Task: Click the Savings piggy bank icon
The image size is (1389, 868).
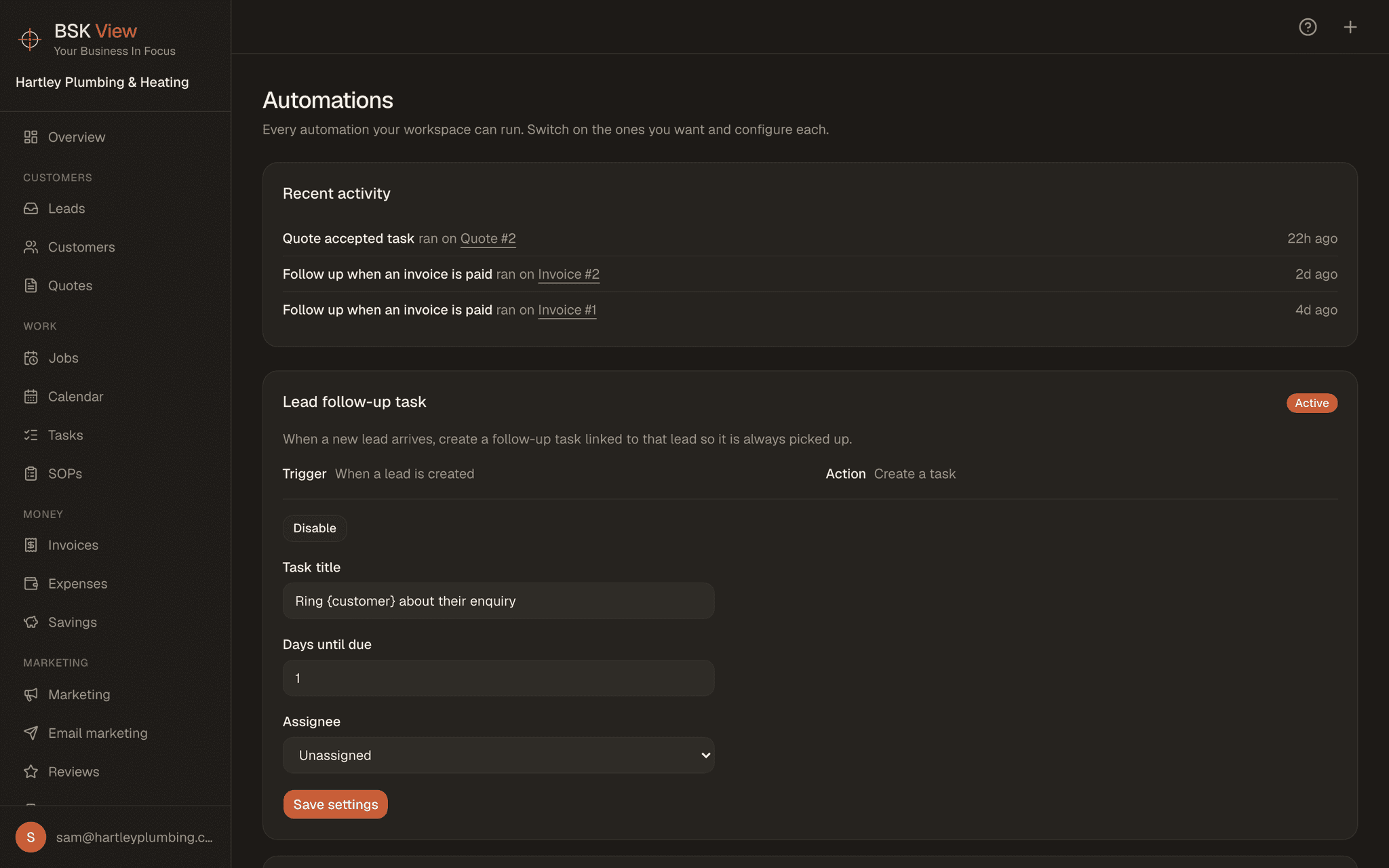Action: click(31, 622)
